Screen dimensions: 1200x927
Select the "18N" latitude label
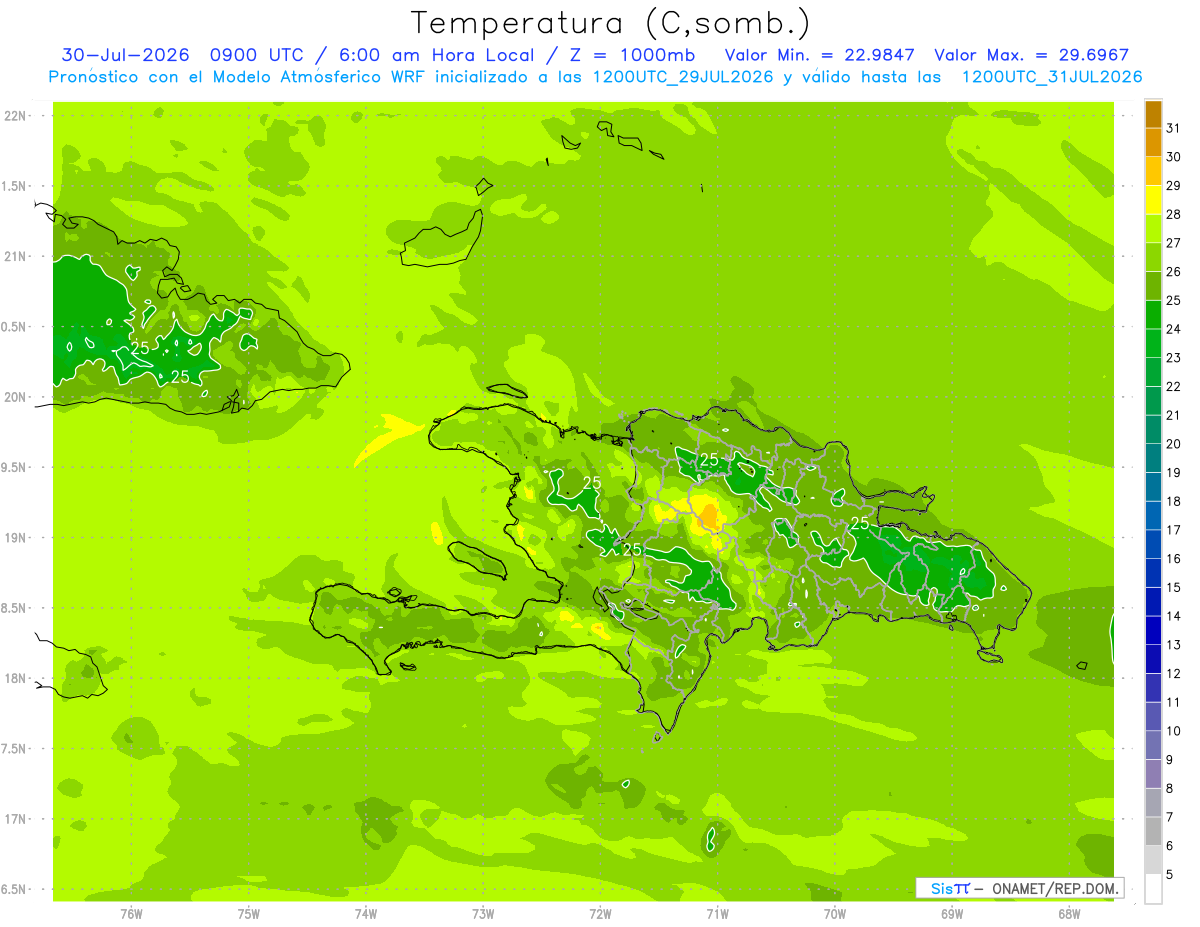[16, 679]
